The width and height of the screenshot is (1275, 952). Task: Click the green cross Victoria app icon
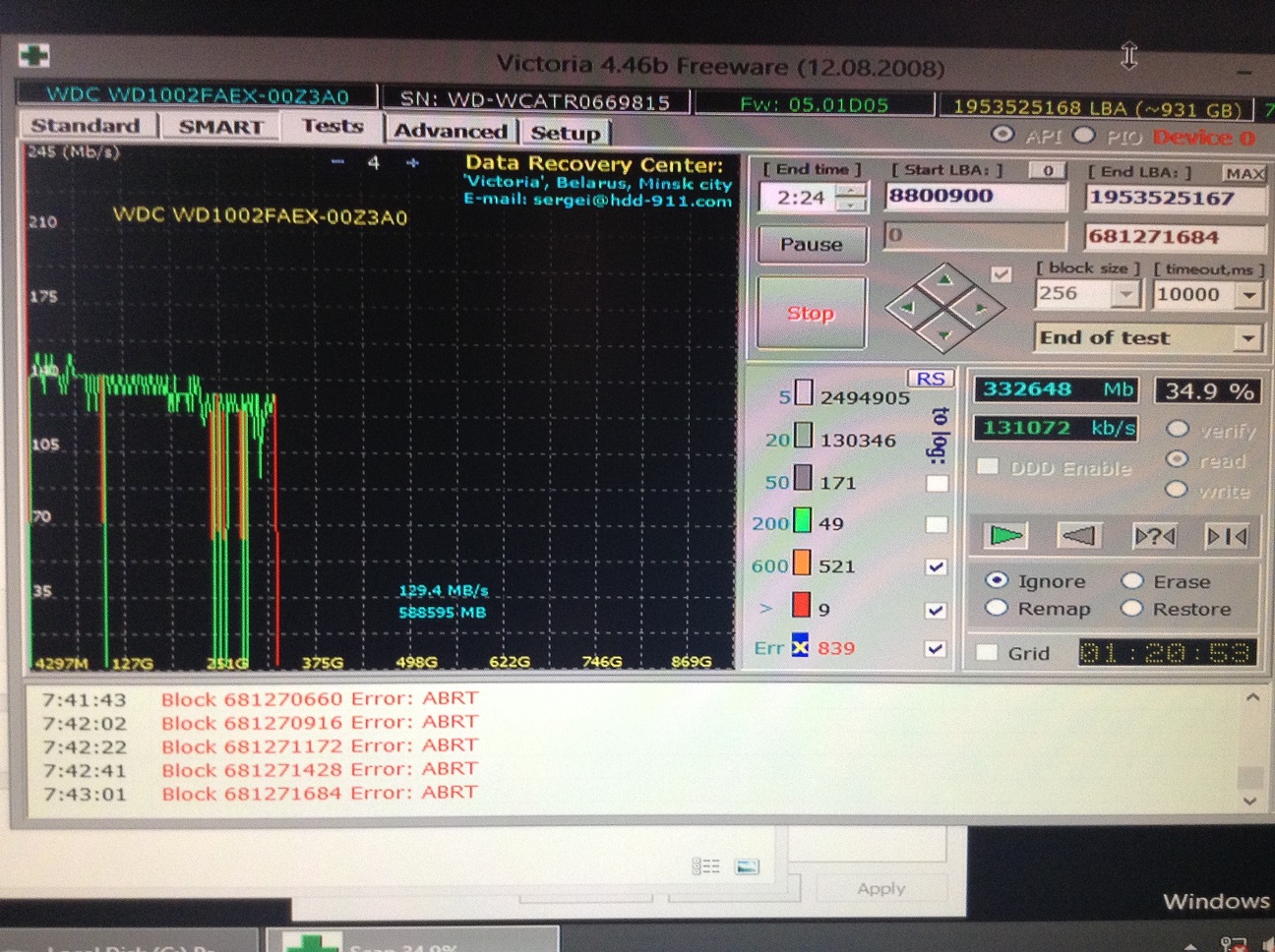(x=34, y=55)
